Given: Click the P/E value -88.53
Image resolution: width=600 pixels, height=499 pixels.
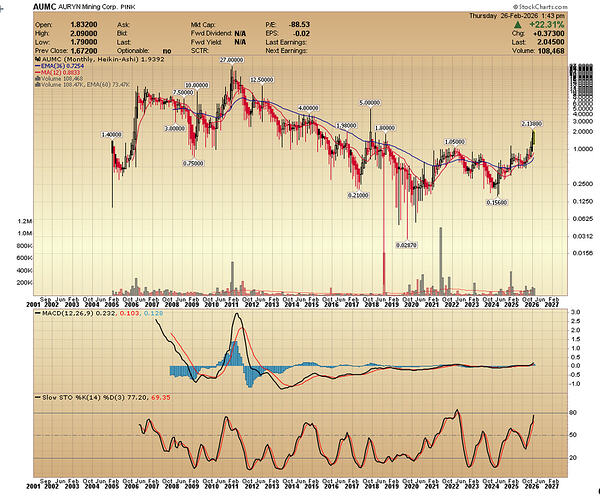Looking at the screenshot, I should [x=299, y=24].
